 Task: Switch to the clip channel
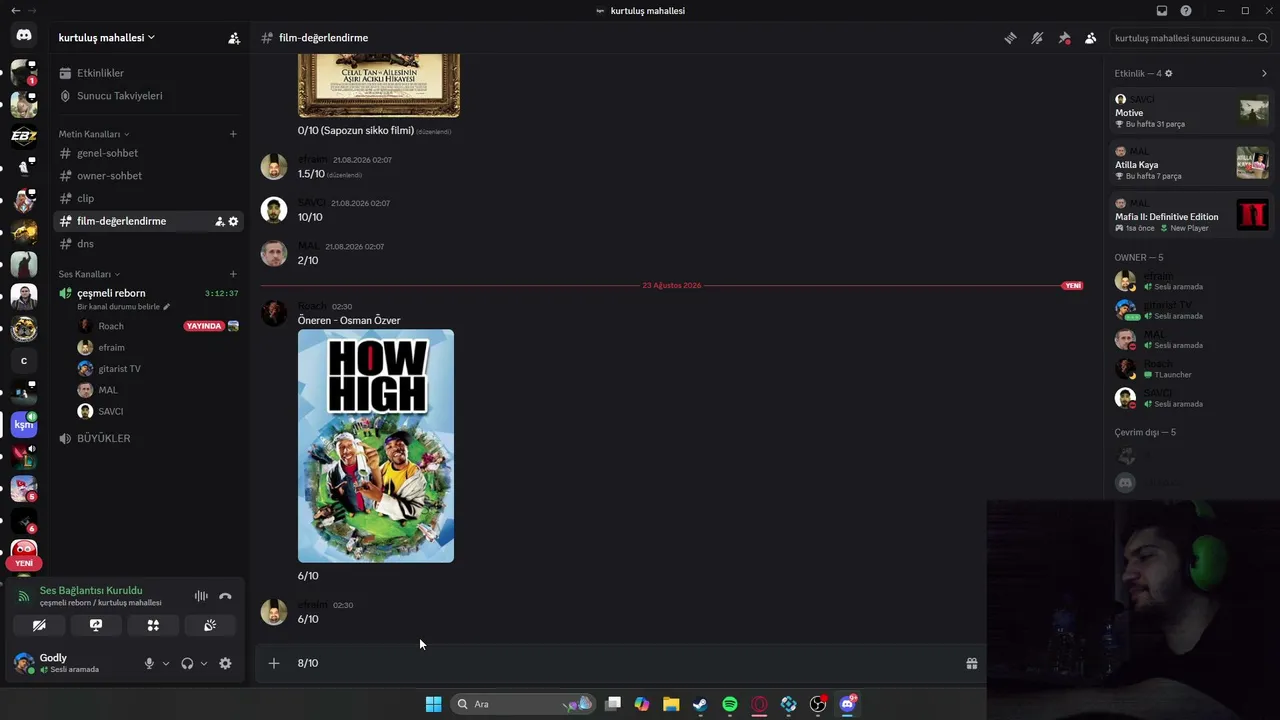point(148,198)
